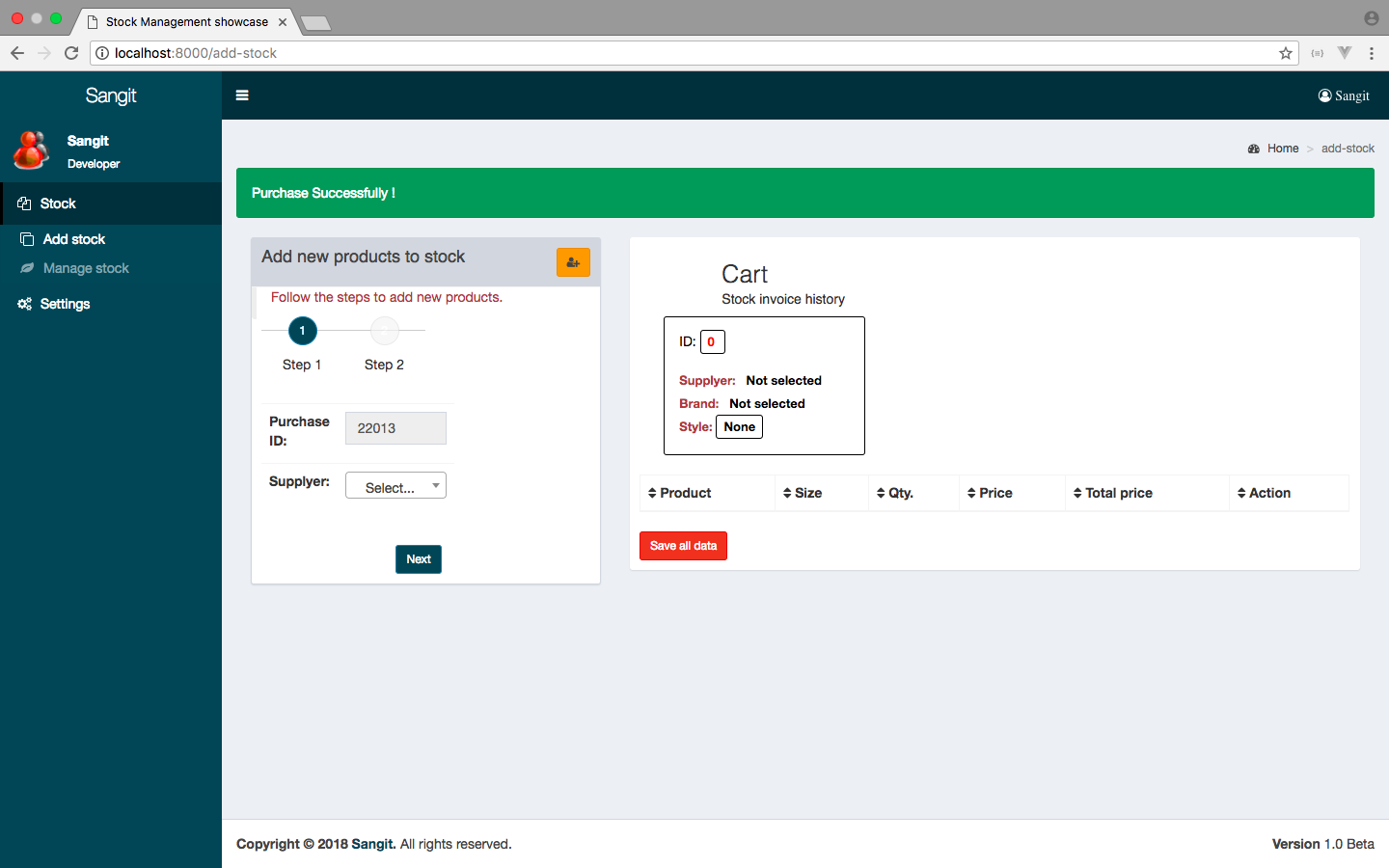
Task: Open the Supplyer Select dropdown
Action: [x=395, y=485]
